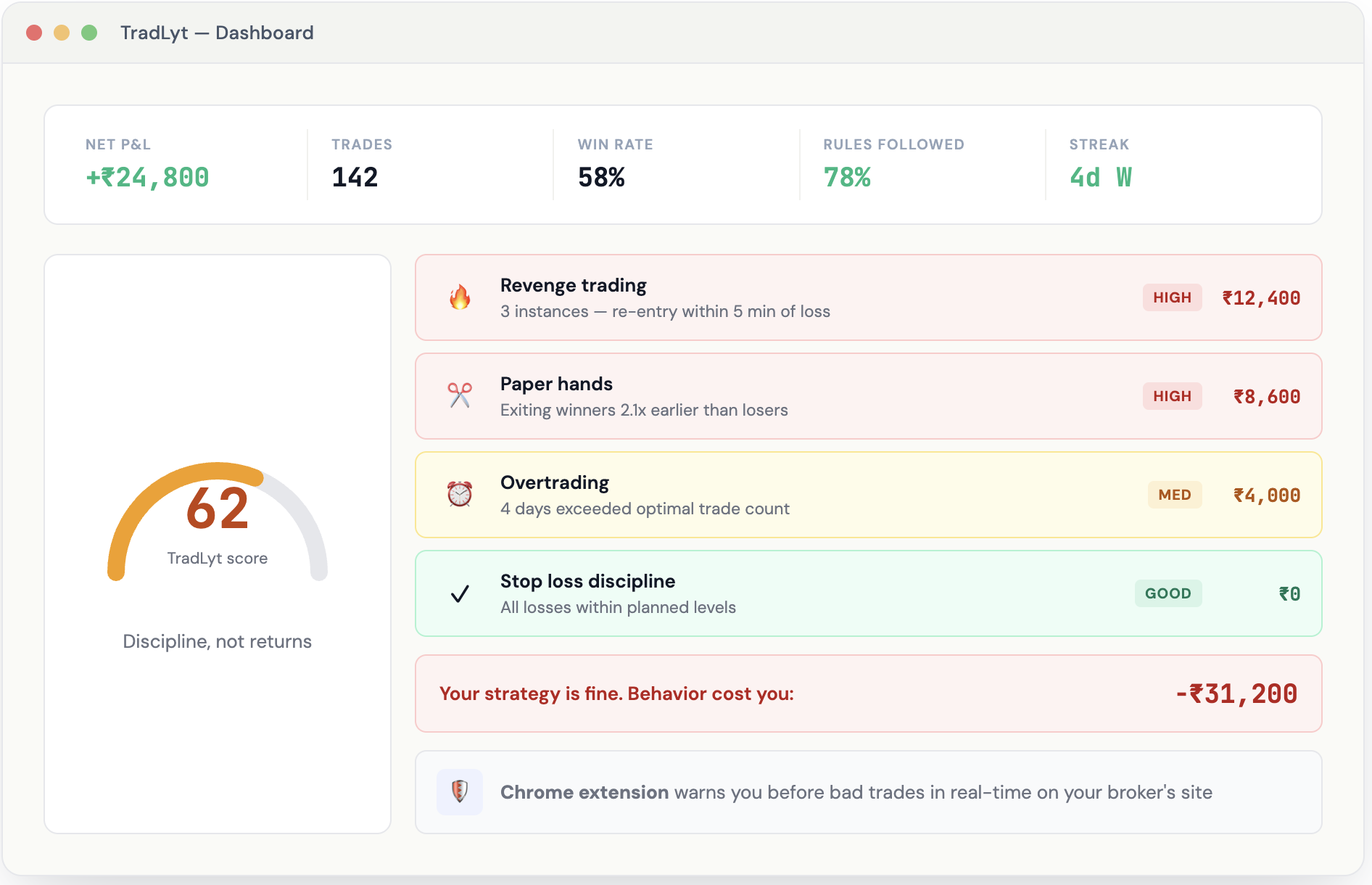Click the 'Revenge trading' title

pos(574,286)
